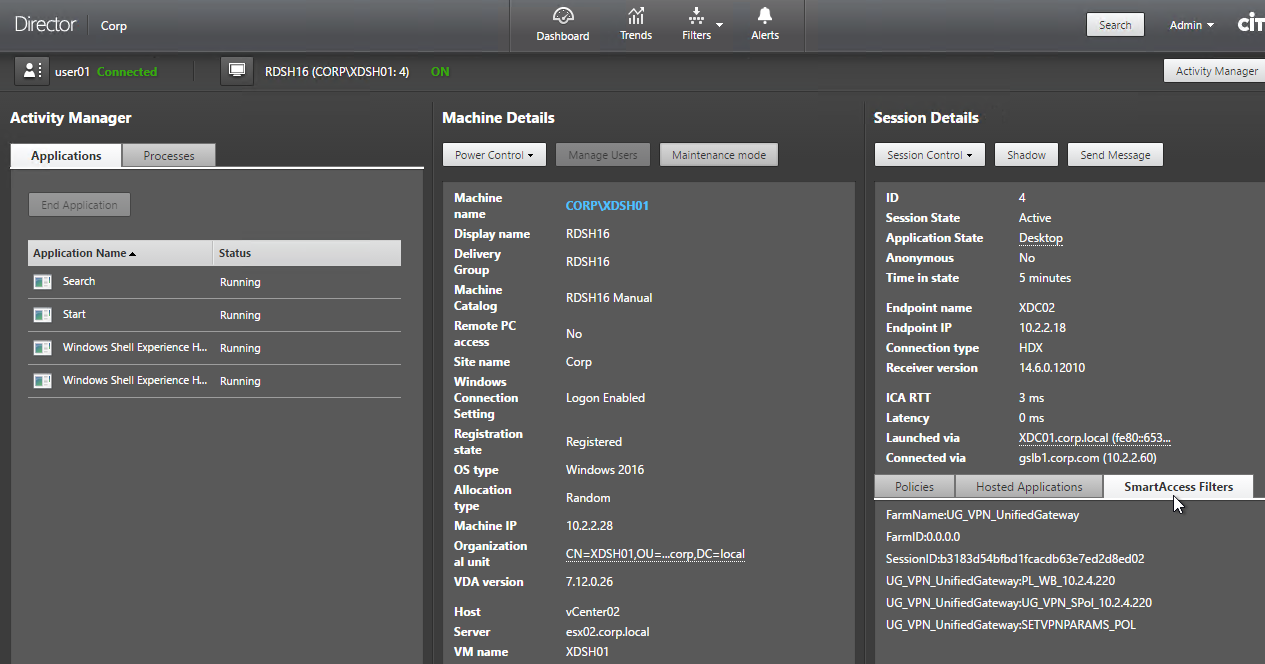Click the Manage Users button
This screenshot has width=1265, height=664.
pos(603,155)
